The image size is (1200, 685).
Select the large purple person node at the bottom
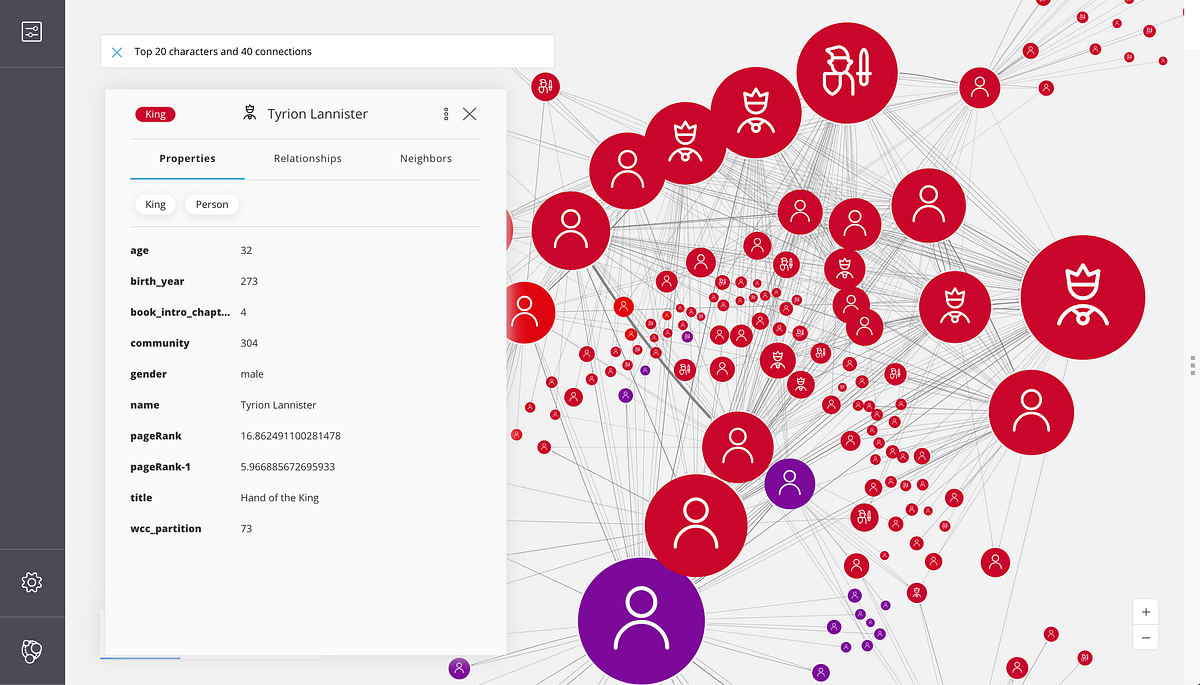pyautogui.click(x=641, y=619)
